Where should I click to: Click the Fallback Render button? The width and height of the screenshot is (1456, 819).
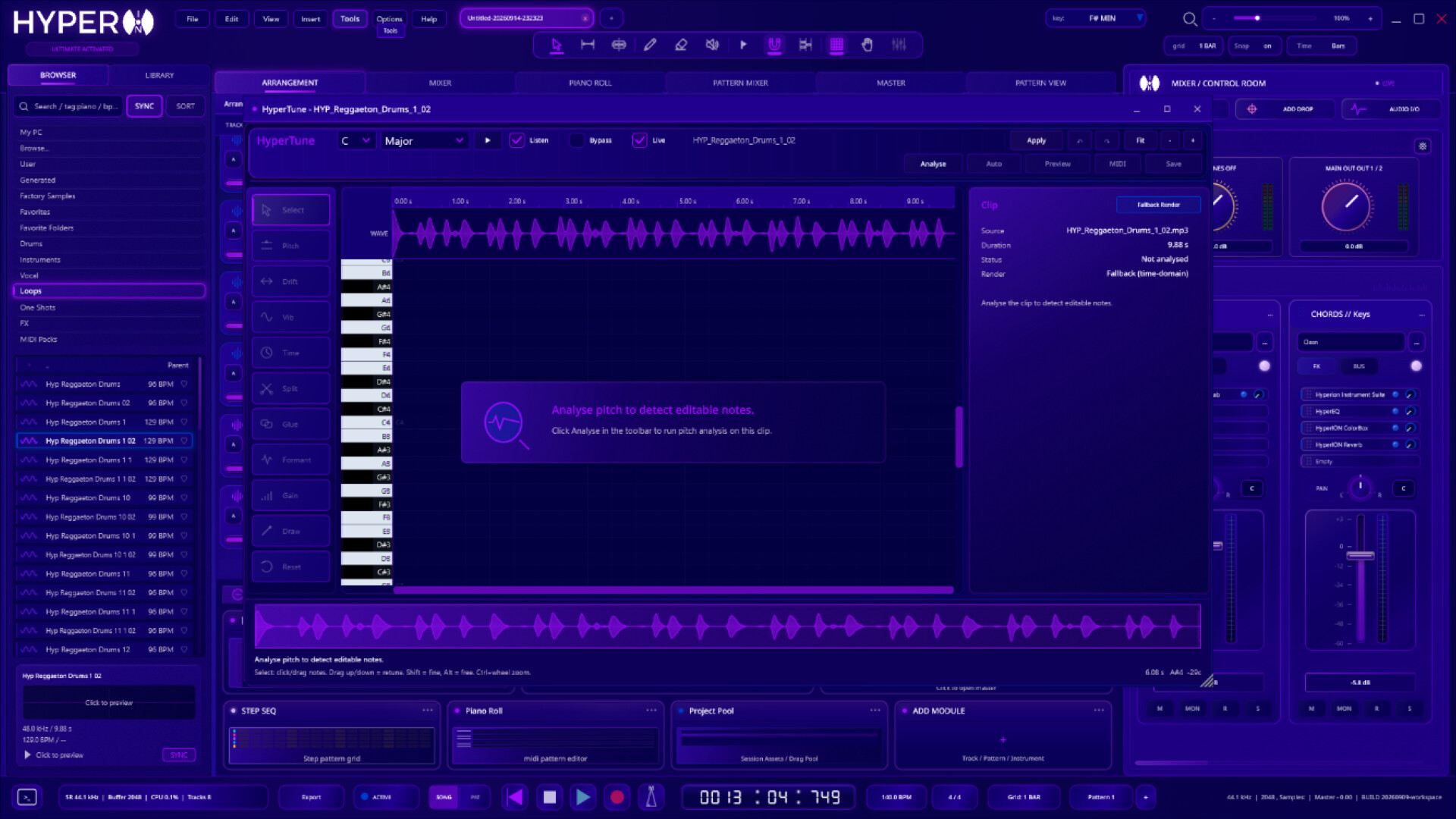click(1158, 205)
